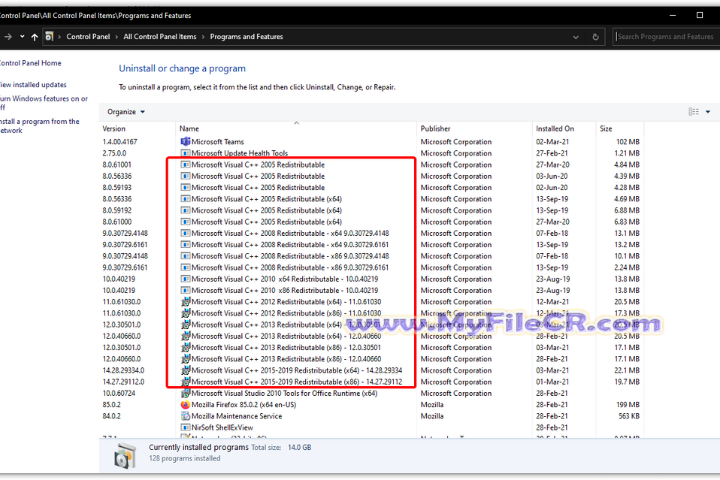Open Install a program from the network
This screenshot has height=480, width=720.
point(39,126)
